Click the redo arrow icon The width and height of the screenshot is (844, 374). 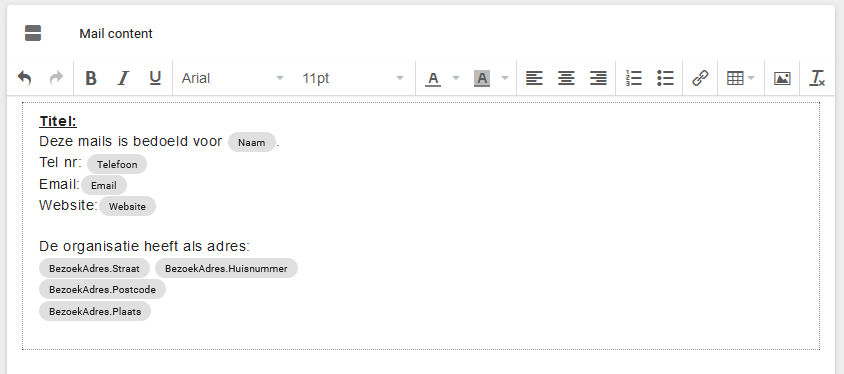click(x=56, y=79)
